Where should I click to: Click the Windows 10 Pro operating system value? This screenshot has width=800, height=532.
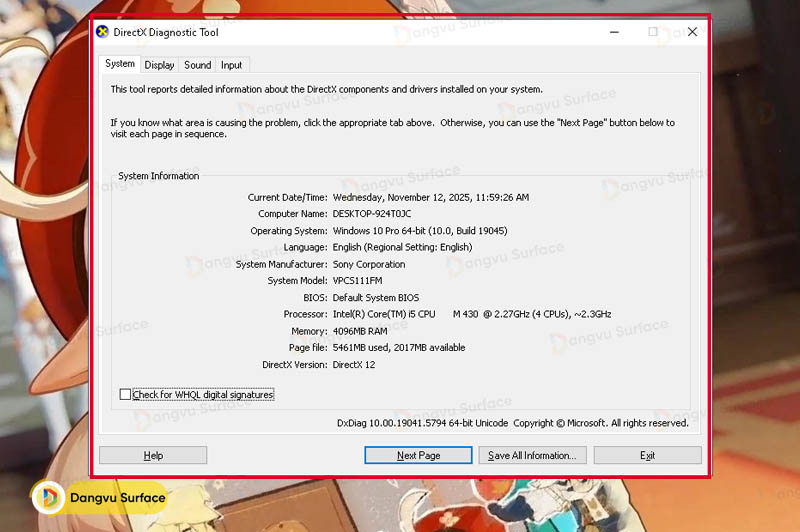(419, 231)
